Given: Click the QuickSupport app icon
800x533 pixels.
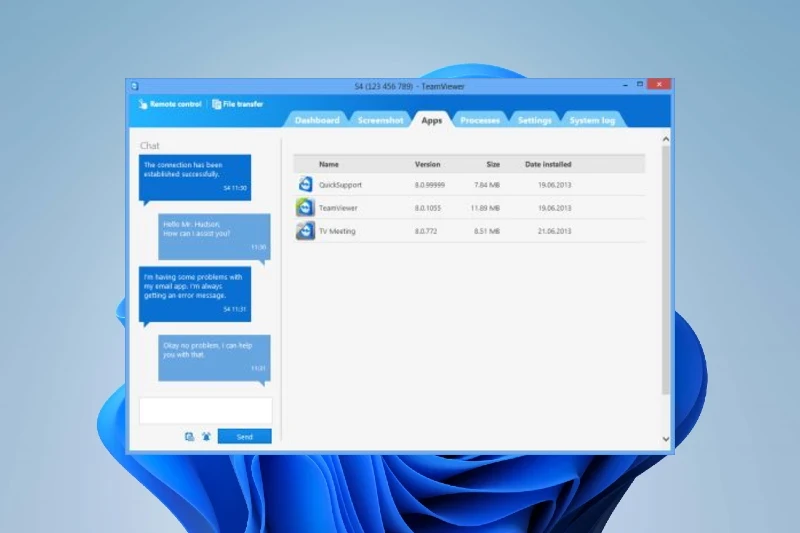Looking at the screenshot, I should click(305, 184).
